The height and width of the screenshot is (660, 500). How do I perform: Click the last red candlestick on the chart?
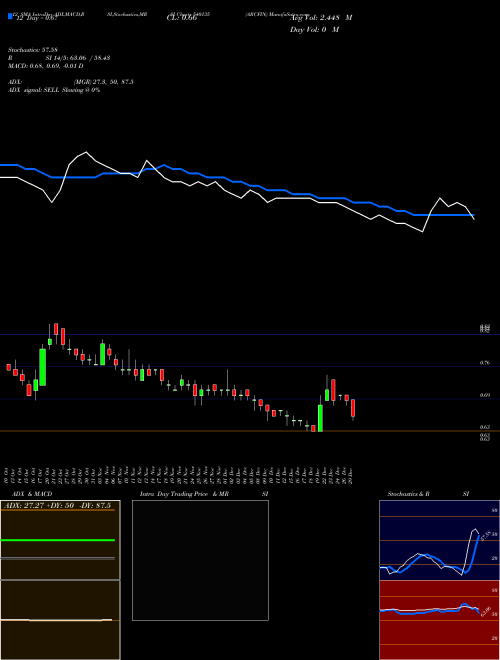point(353,408)
